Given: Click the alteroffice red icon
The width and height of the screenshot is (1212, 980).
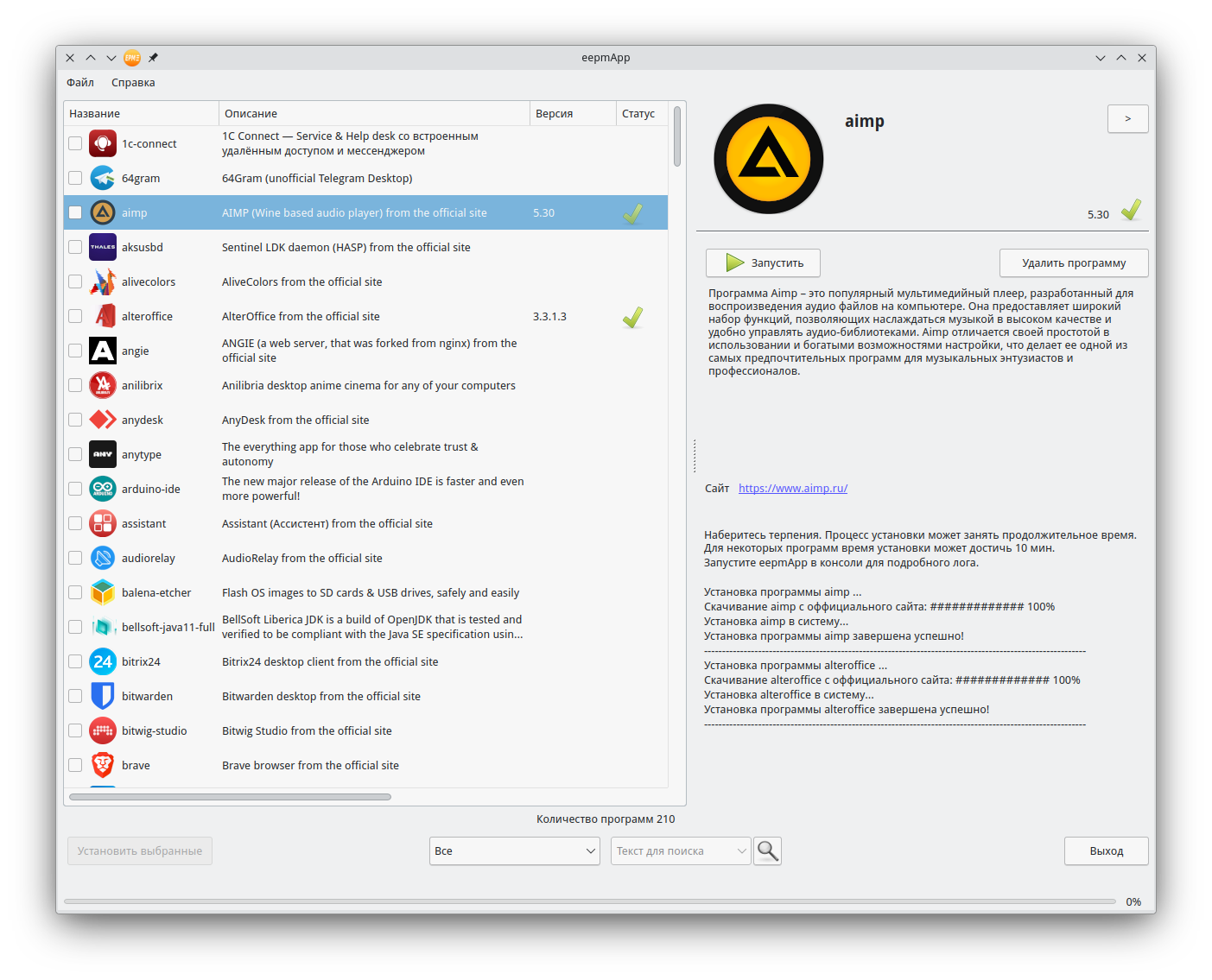Looking at the screenshot, I should point(103,316).
